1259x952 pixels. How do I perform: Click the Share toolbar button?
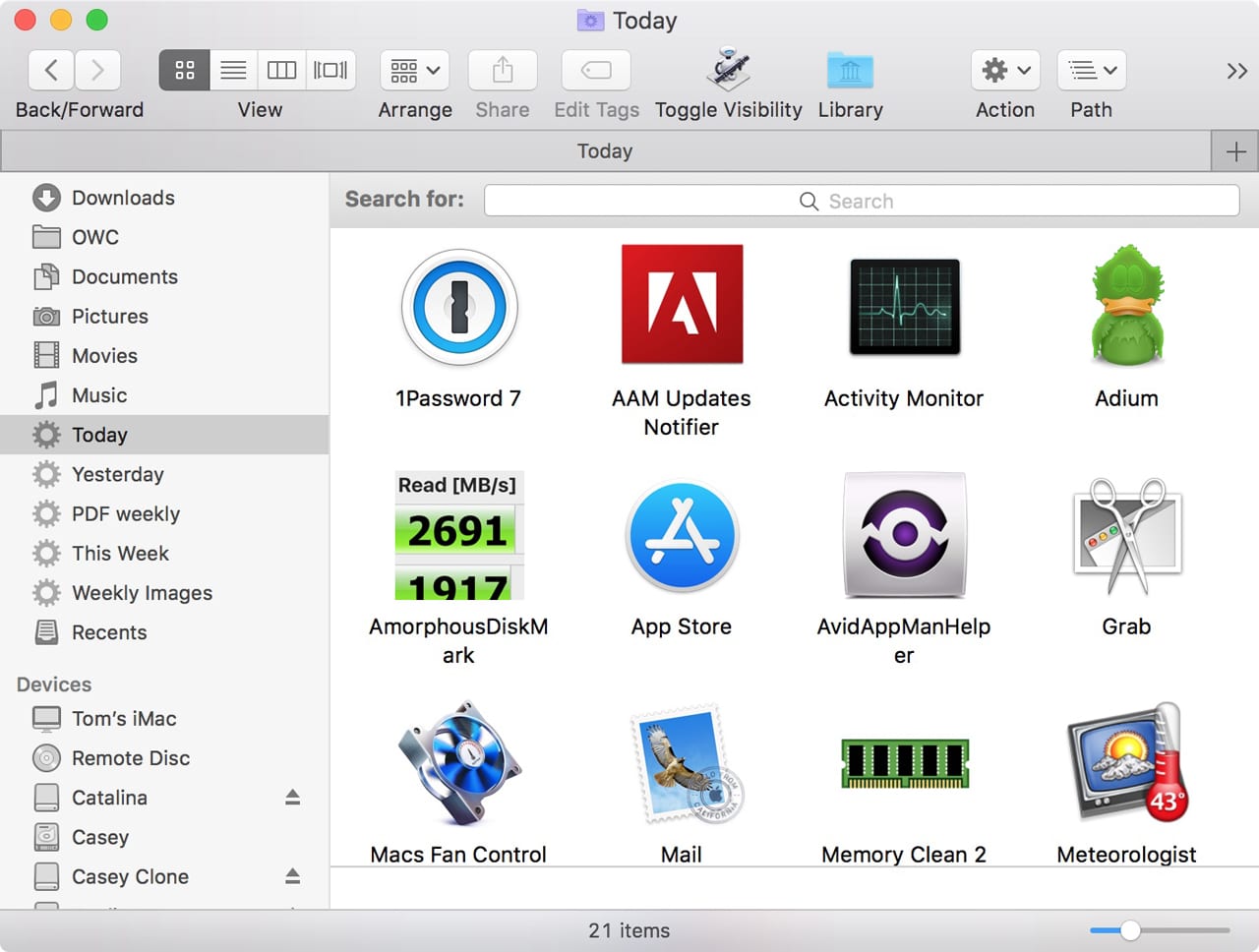pos(503,70)
